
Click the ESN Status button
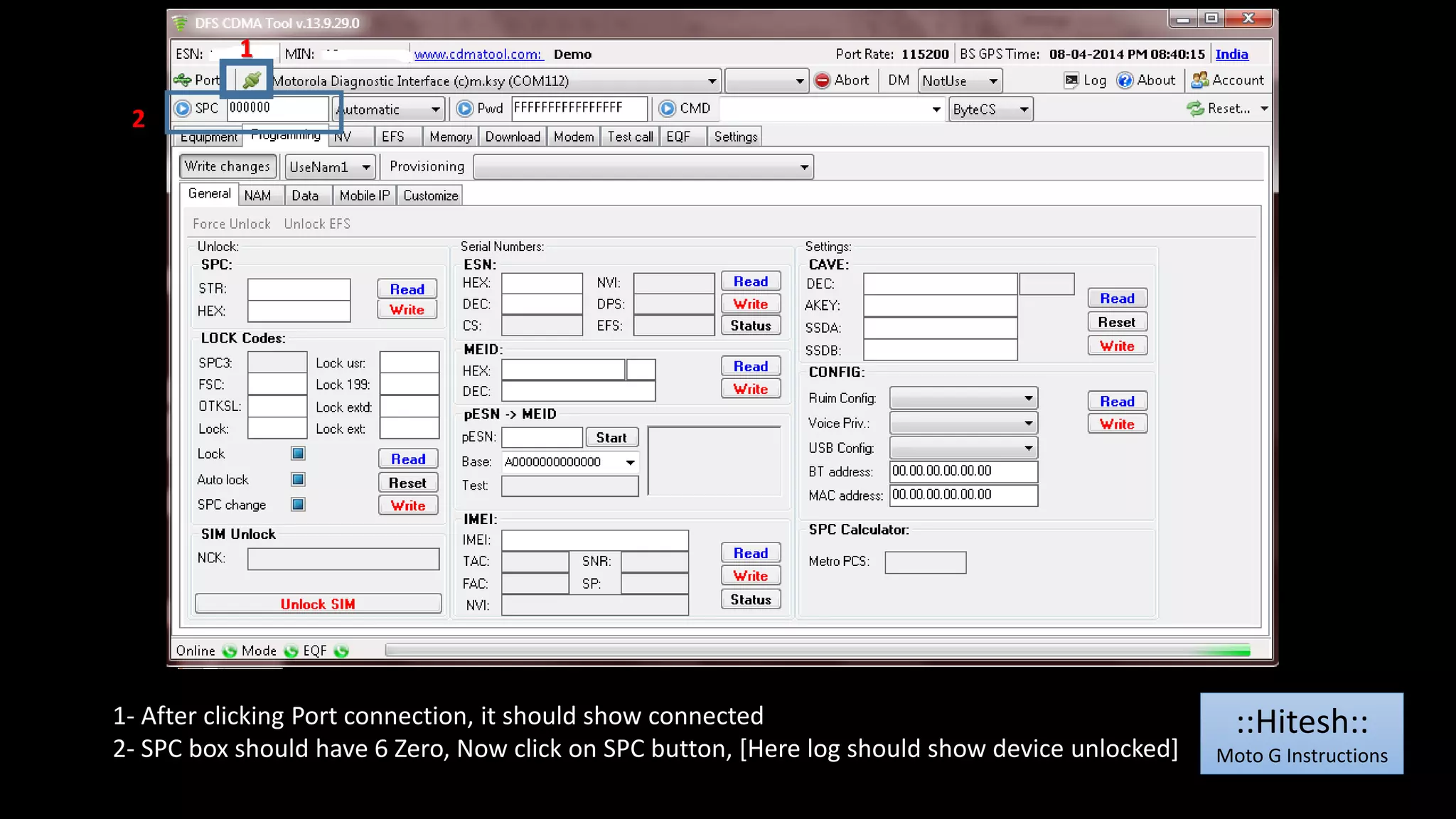(x=751, y=326)
